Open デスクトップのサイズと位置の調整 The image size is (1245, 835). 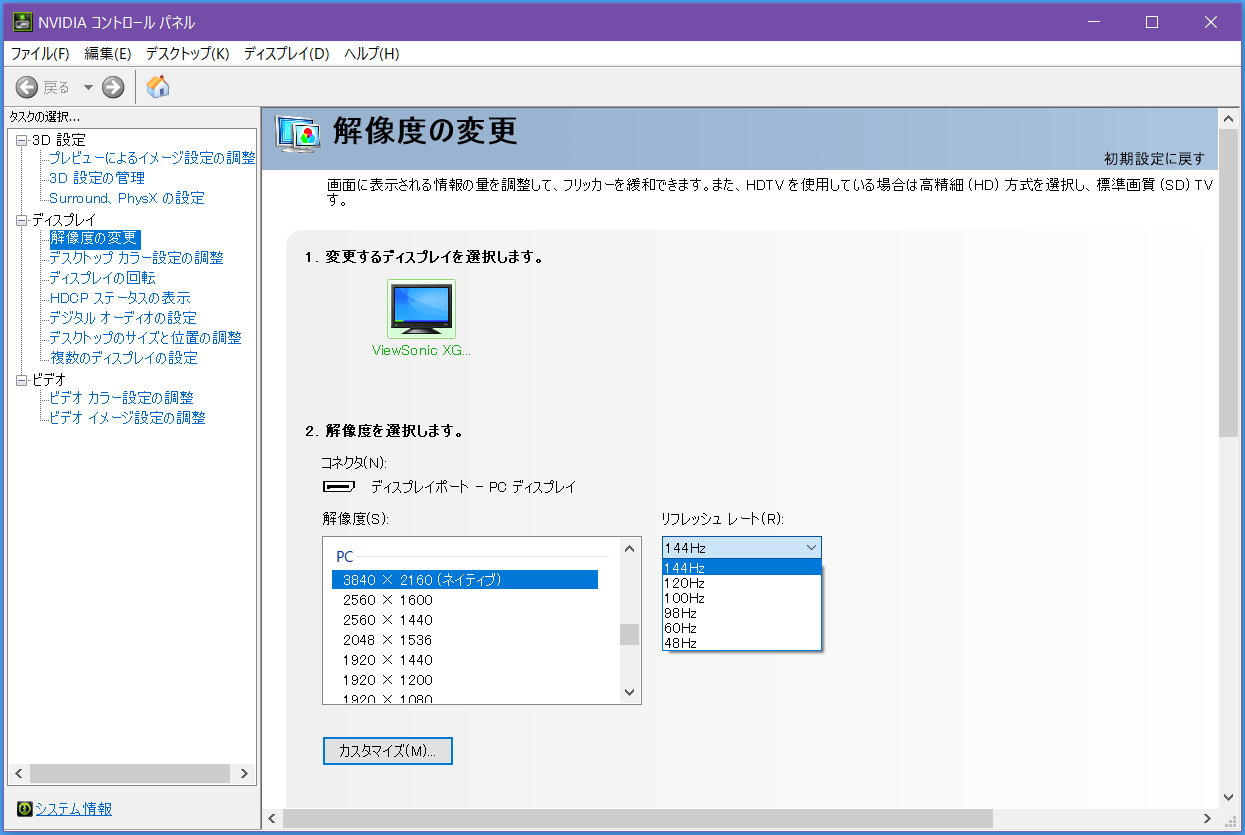click(x=146, y=338)
